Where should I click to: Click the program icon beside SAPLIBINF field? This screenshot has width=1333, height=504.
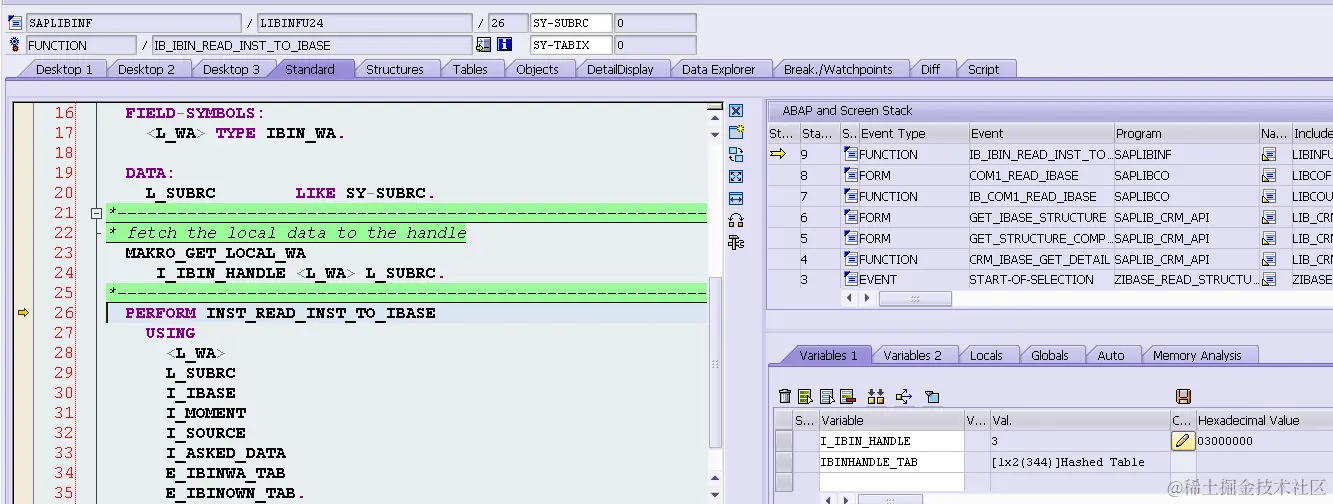pos(15,22)
